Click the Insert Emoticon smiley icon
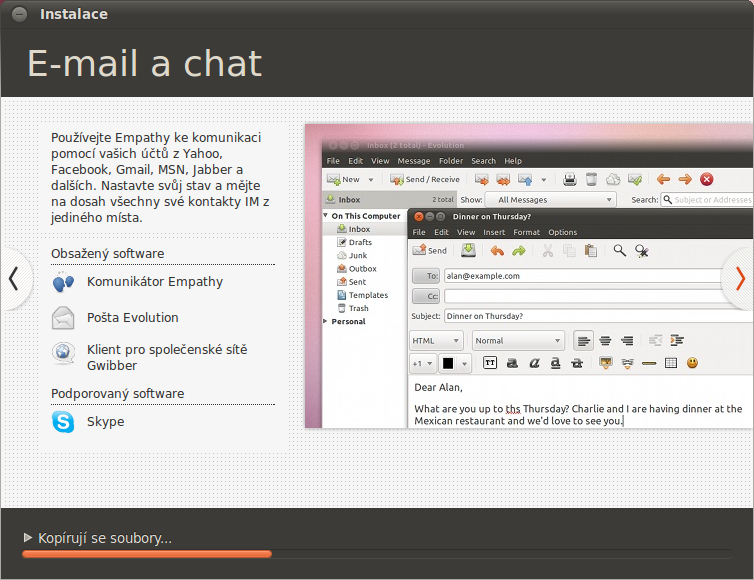Screen dimensions: 754x580 coord(692,363)
